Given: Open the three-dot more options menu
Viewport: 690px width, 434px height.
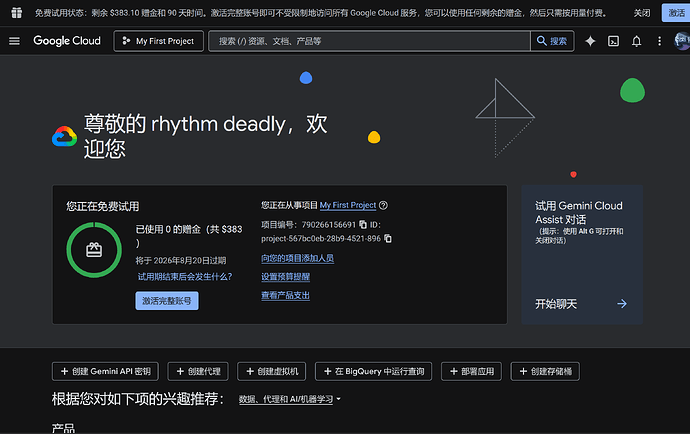Looking at the screenshot, I should pos(659,41).
